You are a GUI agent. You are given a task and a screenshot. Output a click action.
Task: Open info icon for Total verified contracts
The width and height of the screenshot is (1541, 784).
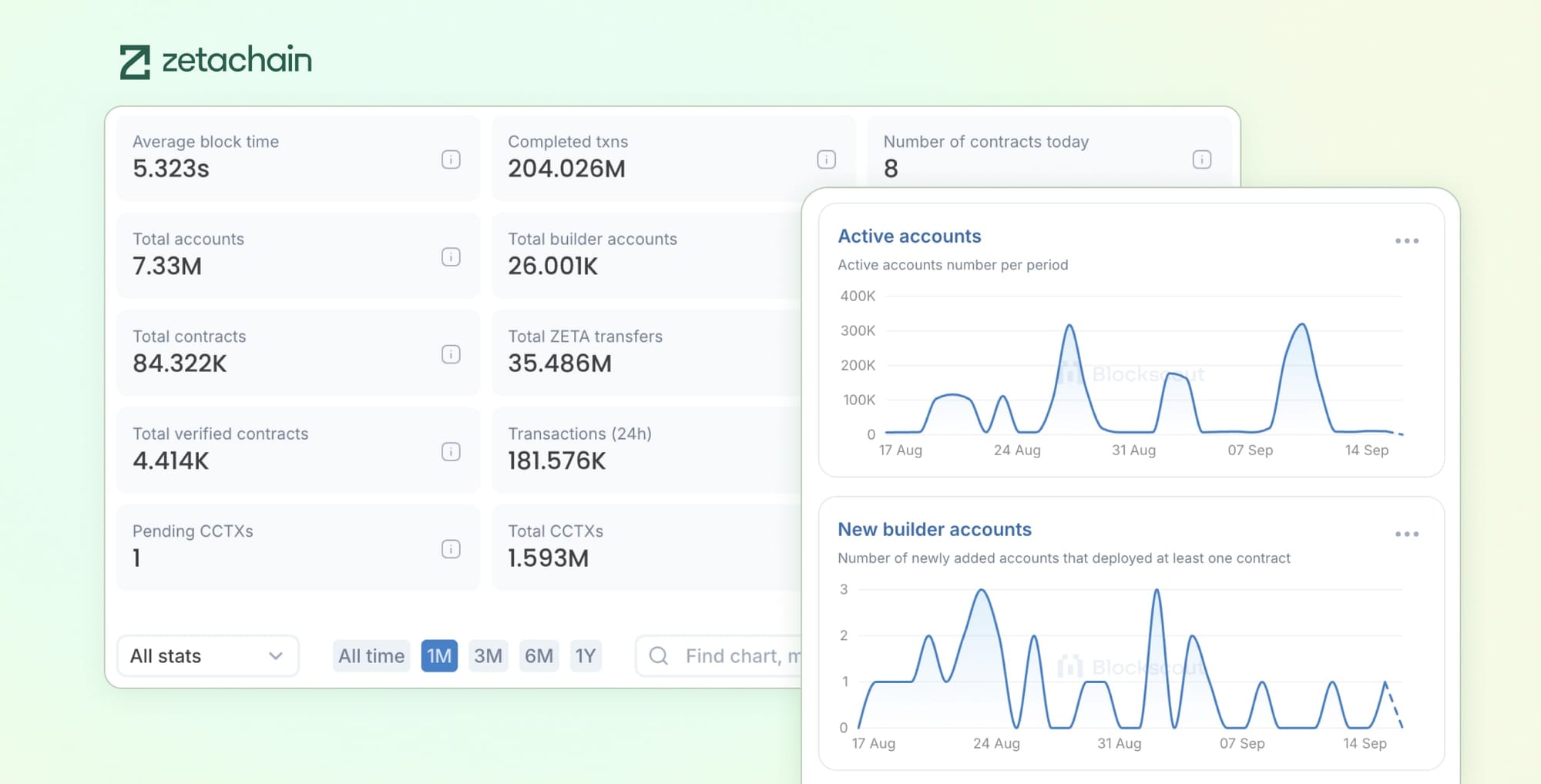click(x=451, y=451)
